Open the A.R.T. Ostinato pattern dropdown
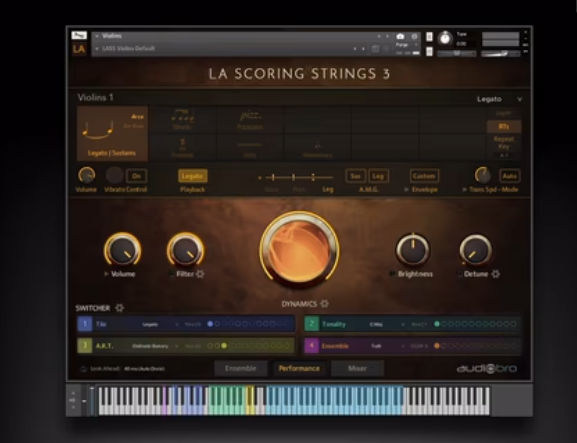The width and height of the screenshot is (577, 443). (155, 346)
